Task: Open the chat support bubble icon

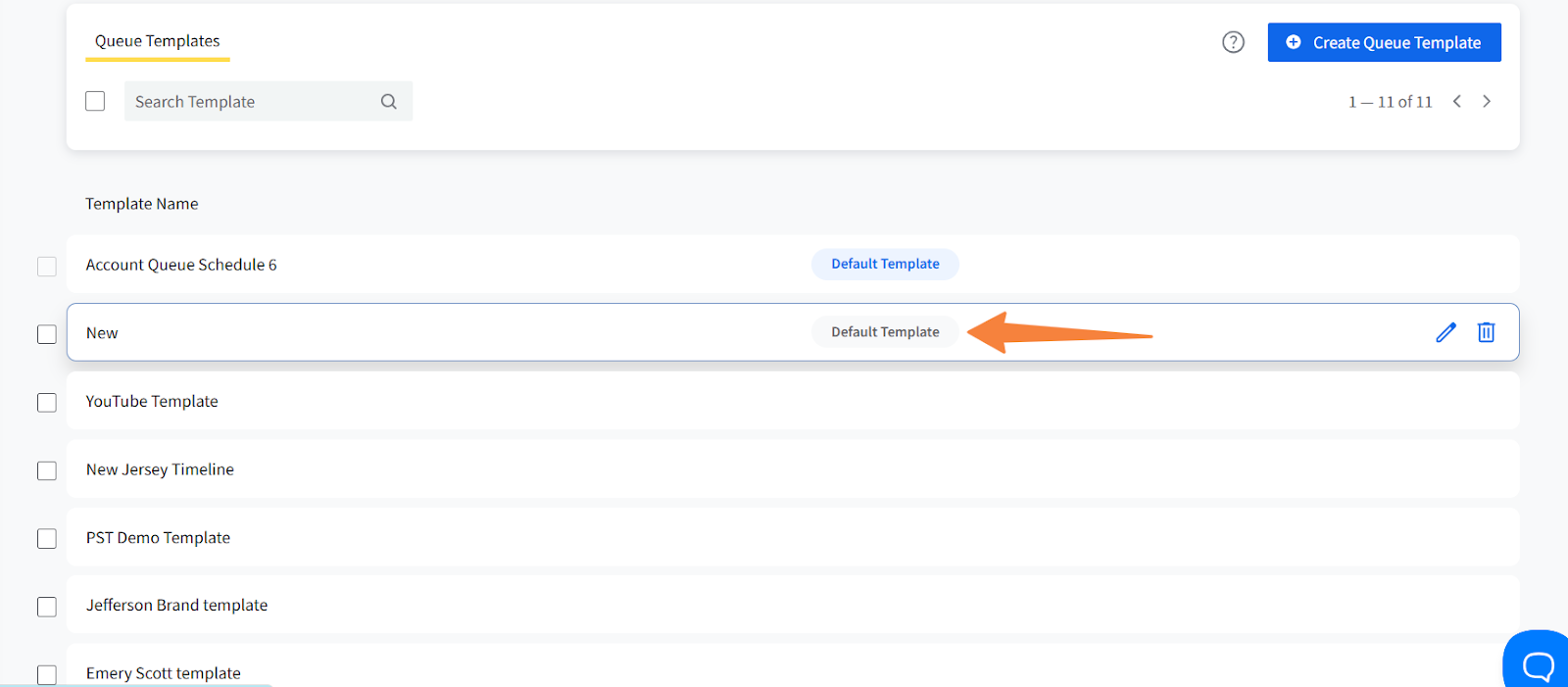Action: point(1538,665)
